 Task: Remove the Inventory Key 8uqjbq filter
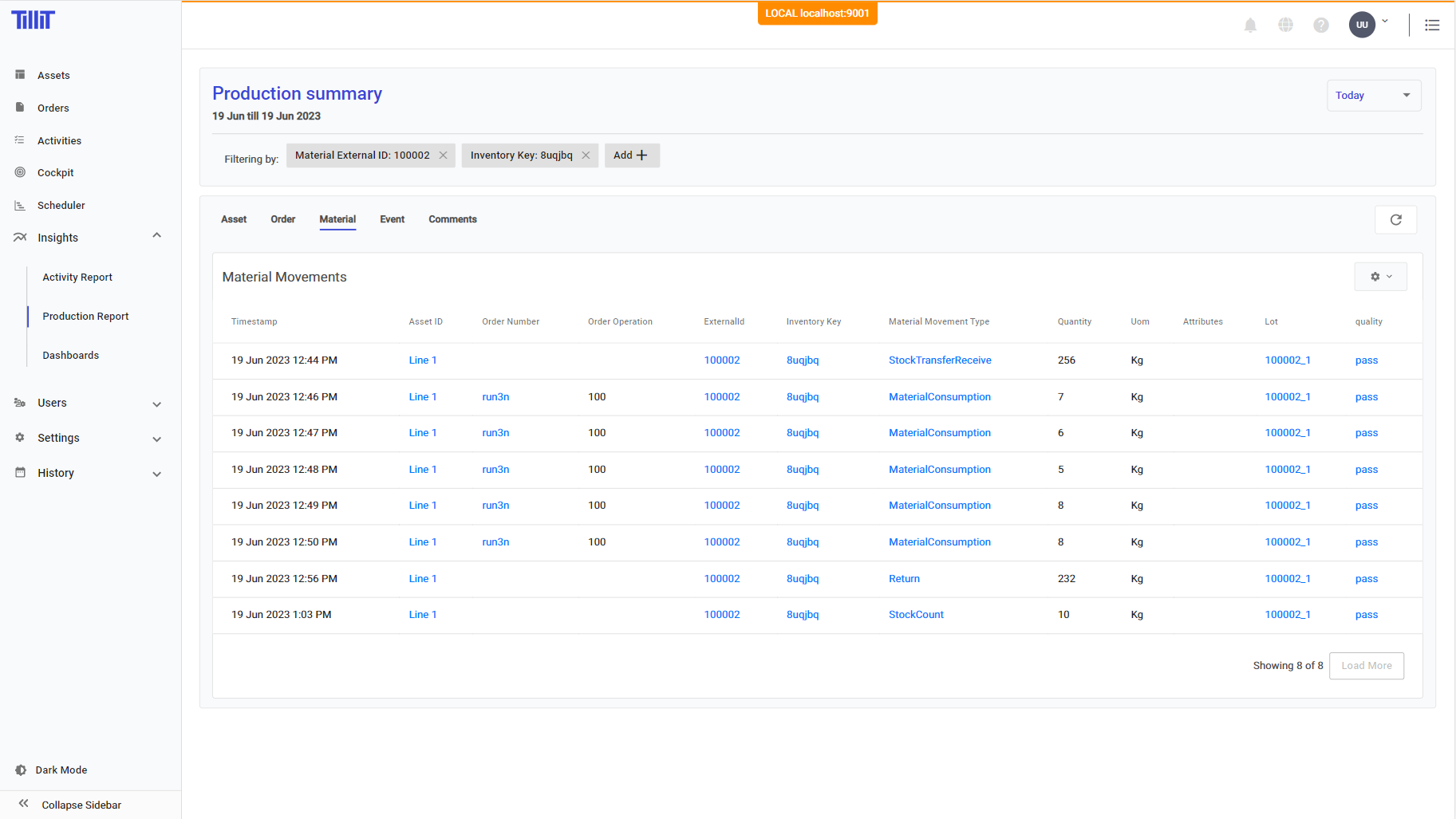click(x=586, y=156)
